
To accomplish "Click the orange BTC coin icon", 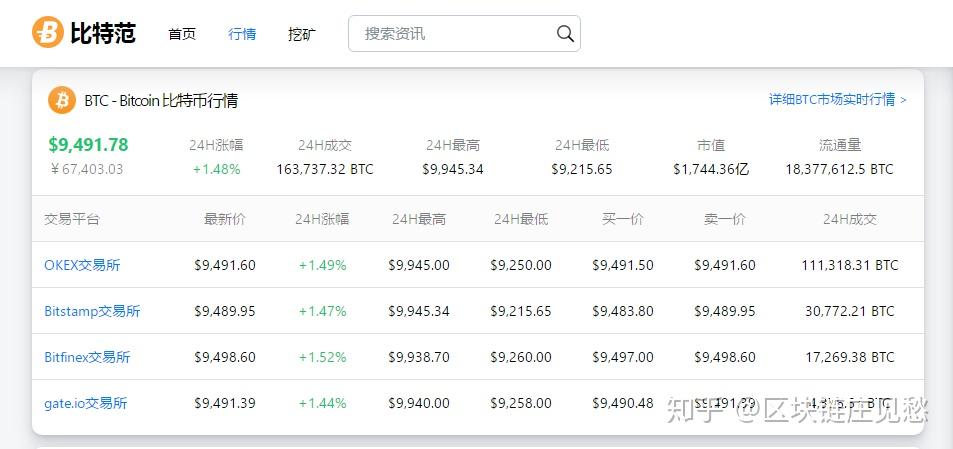I will pos(62,100).
